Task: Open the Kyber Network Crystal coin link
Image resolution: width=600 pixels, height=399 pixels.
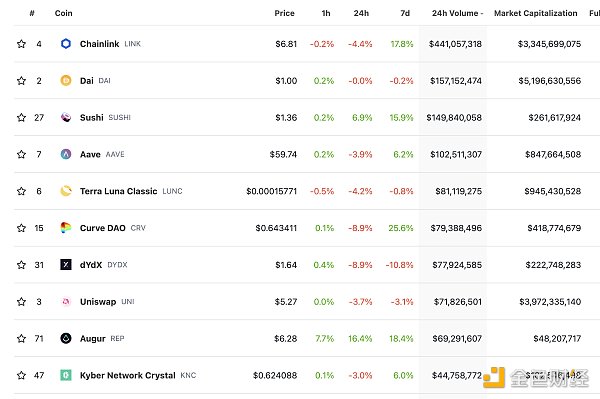Action: (127, 375)
